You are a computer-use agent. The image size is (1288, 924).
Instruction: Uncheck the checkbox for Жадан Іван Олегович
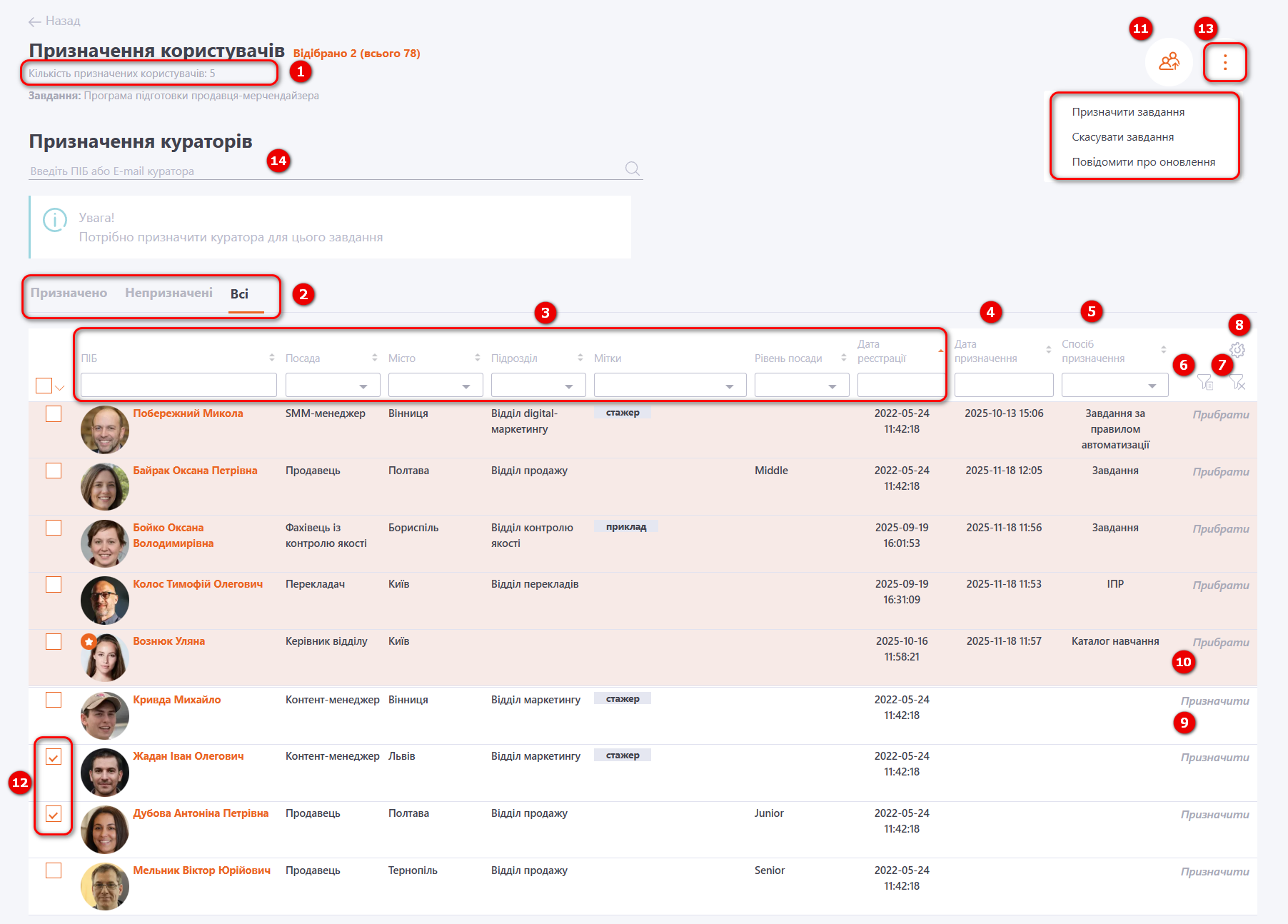[x=54, y=757]
